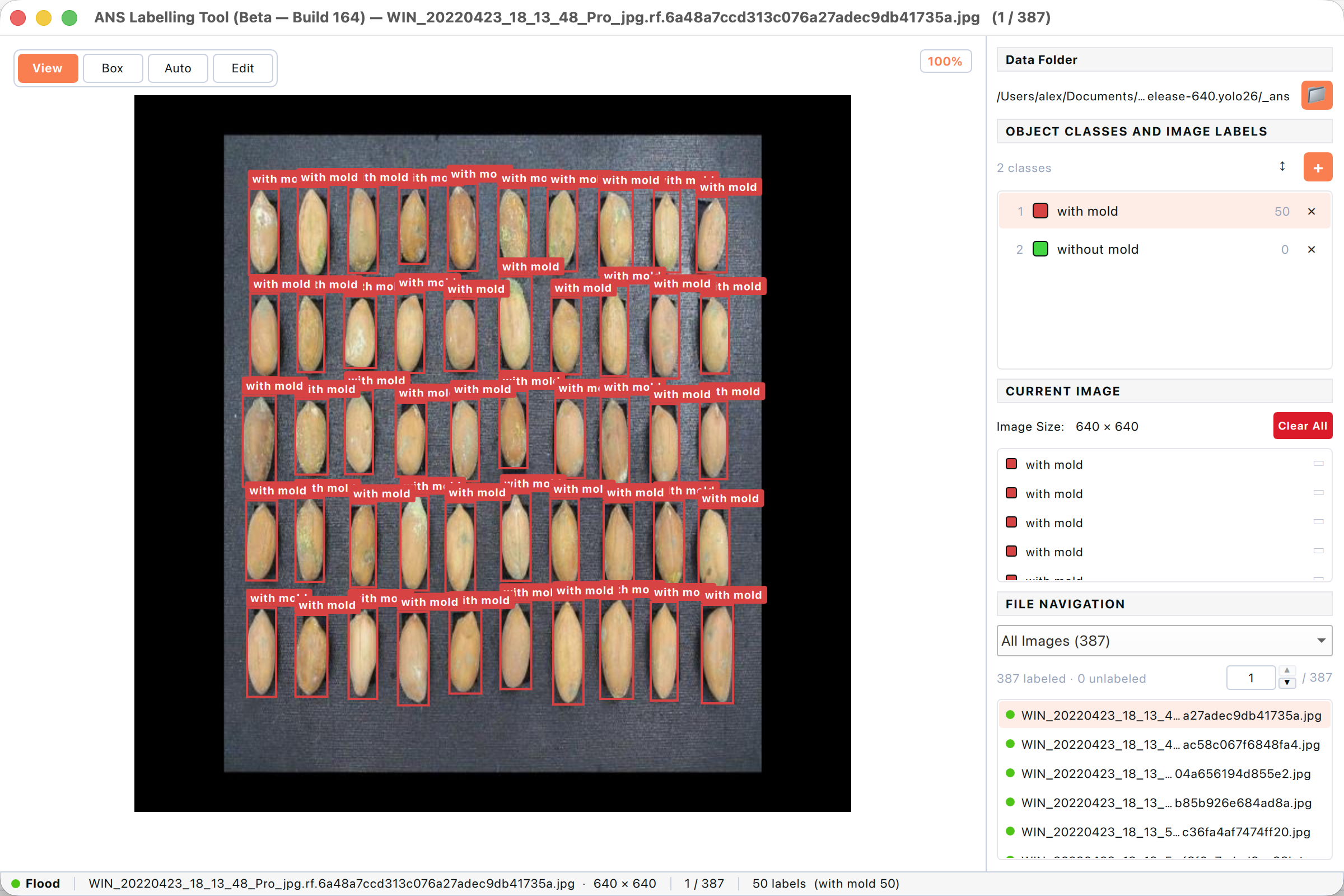This screenshot has width=1344, height=896.
Task: Select second 'with mold' entry in current image list
Action: coord(1164,494)
